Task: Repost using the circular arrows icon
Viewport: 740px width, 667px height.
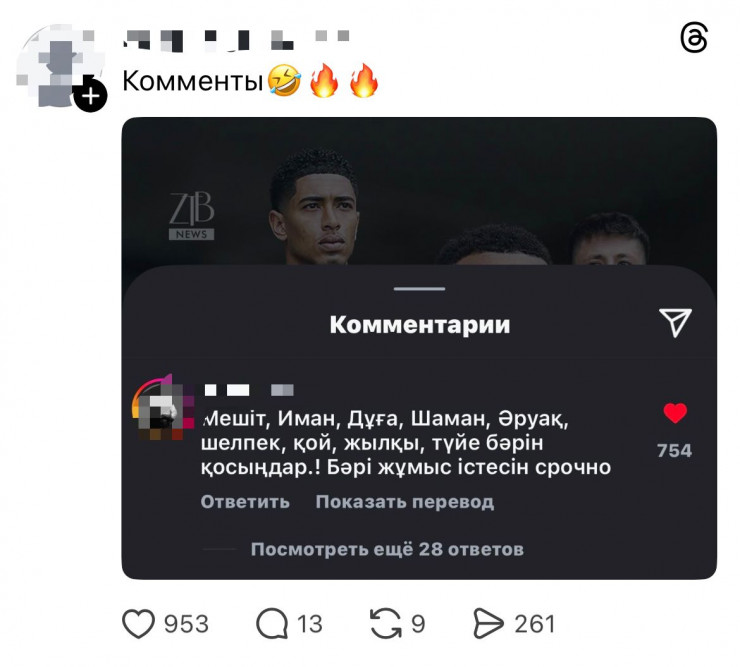Action: pos(386,624)
